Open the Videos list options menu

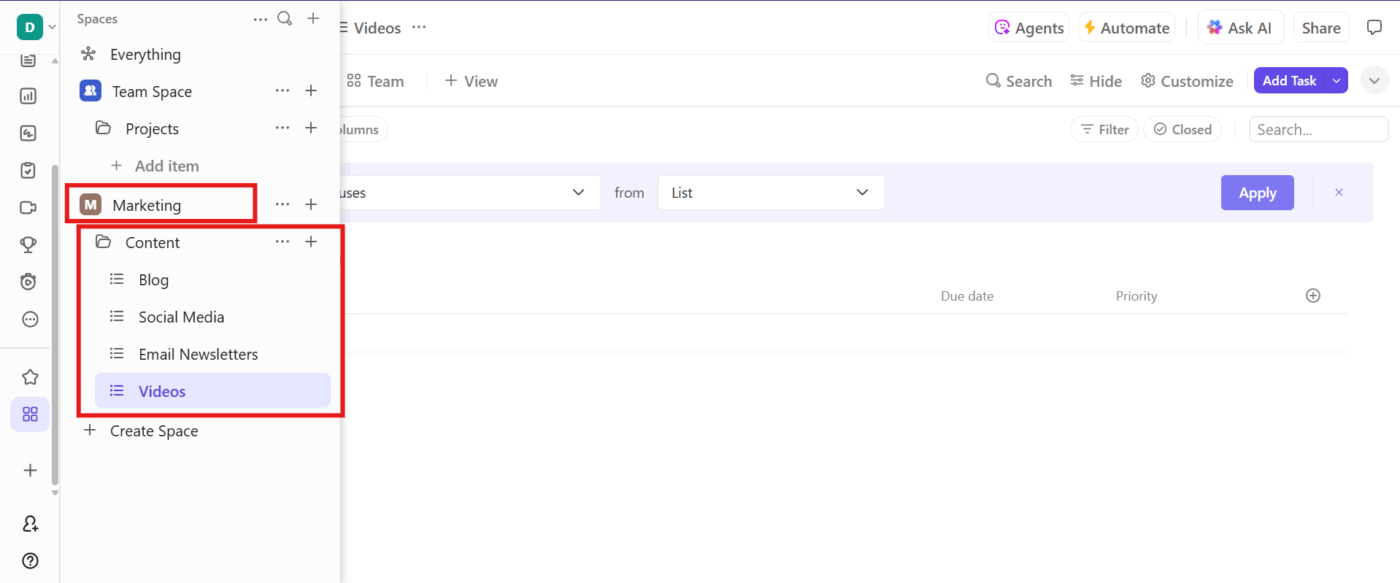[419, 27]
